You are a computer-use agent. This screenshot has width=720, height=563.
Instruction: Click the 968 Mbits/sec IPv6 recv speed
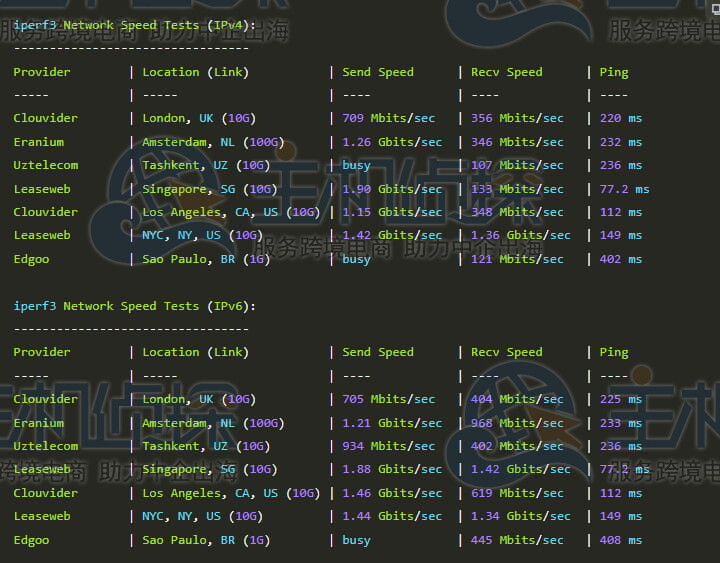point(517,423)
